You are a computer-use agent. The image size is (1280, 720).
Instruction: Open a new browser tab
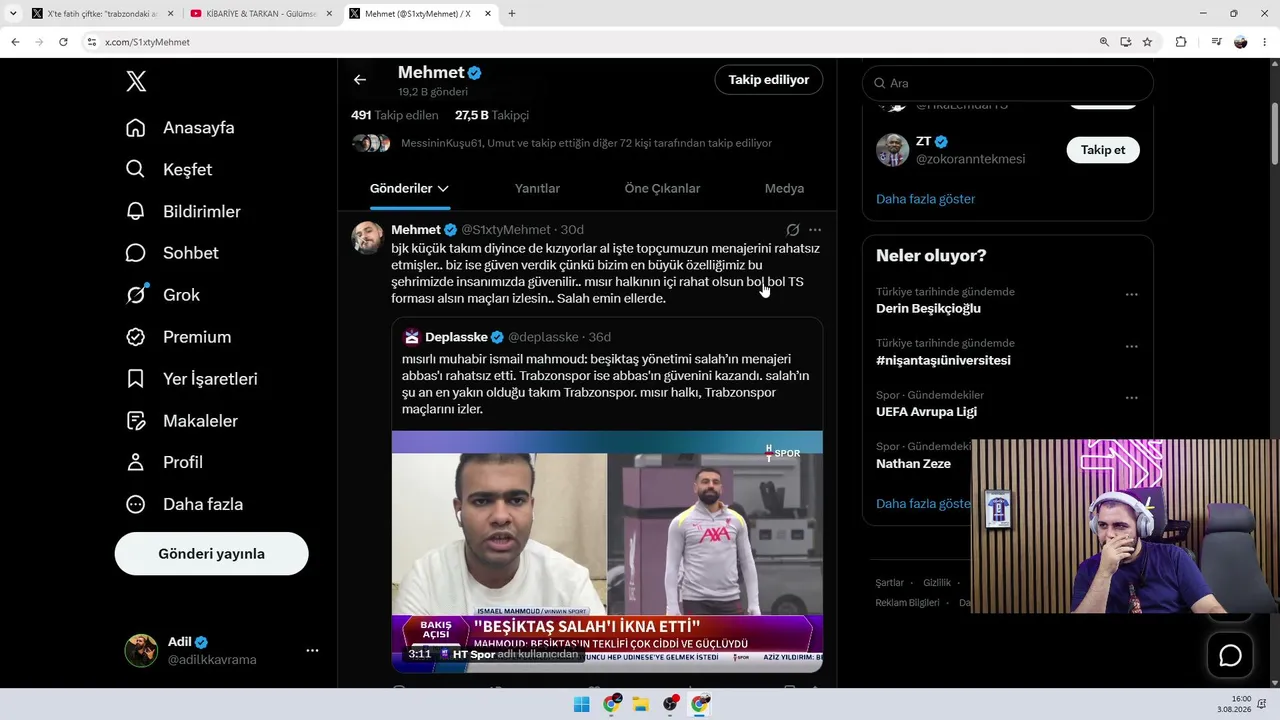click(512, 14)
